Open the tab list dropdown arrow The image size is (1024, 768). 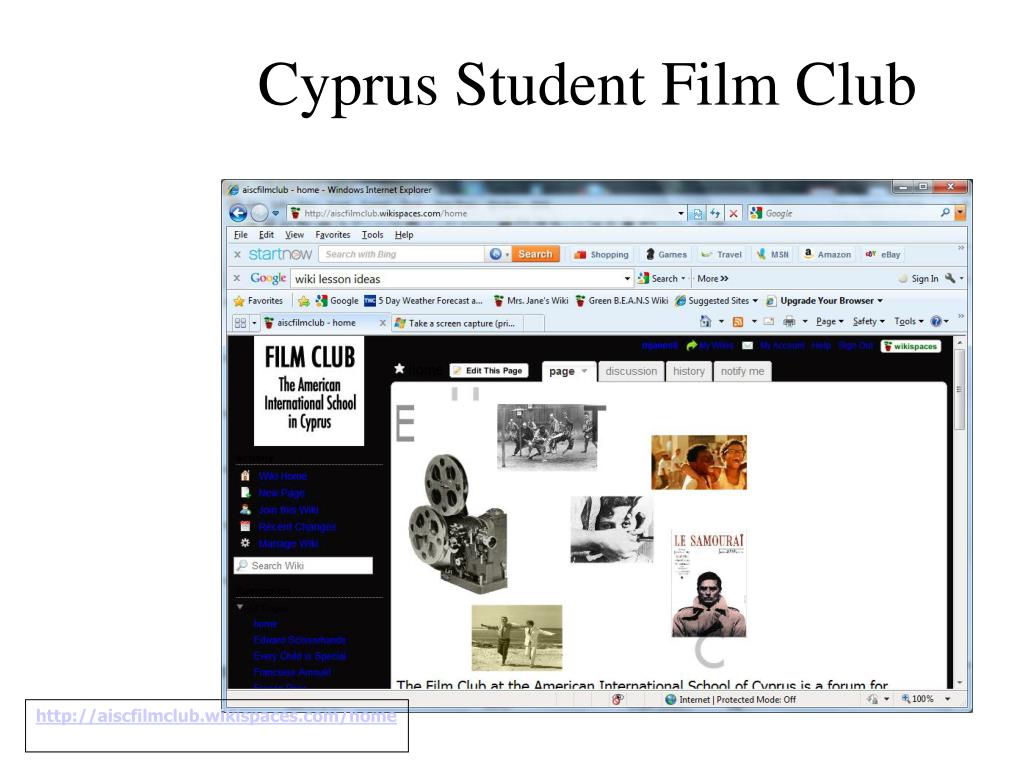[x=255, y=323]
